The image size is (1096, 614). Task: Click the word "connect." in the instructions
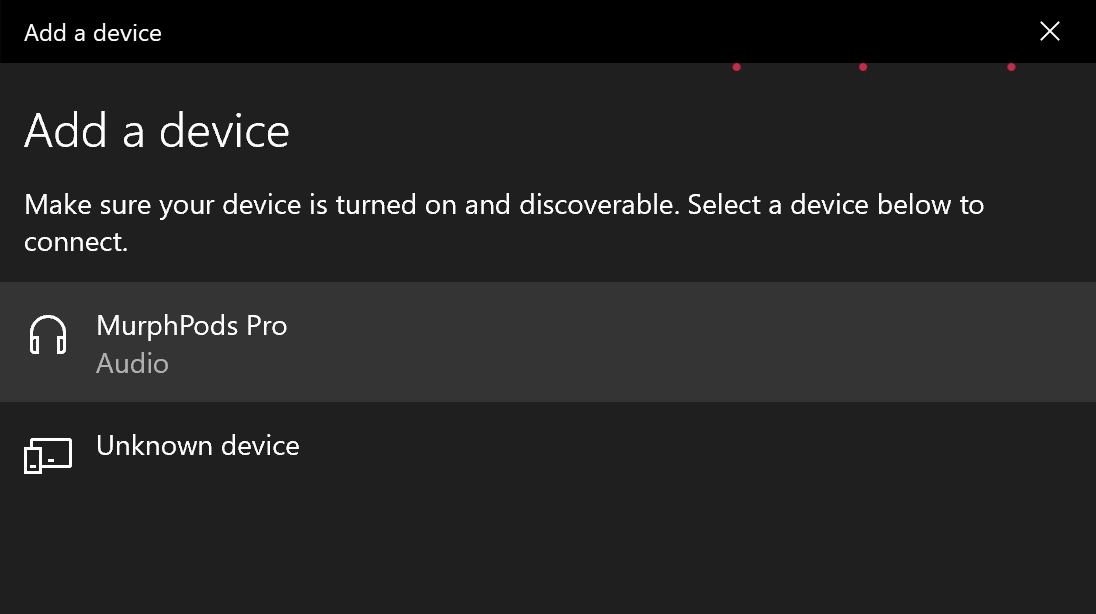point(76,242)
